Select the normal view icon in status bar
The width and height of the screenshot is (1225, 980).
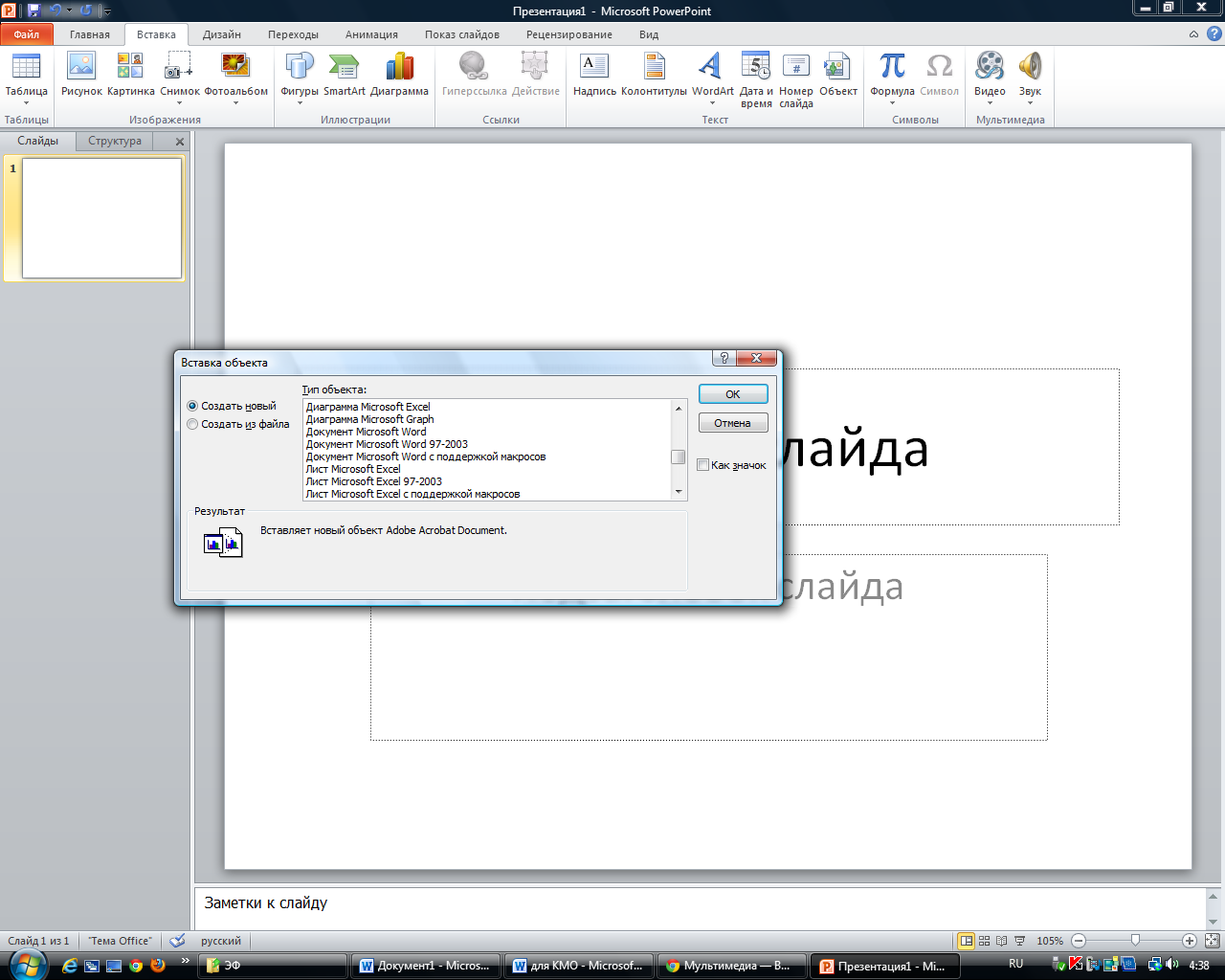(x=967, y=941)
